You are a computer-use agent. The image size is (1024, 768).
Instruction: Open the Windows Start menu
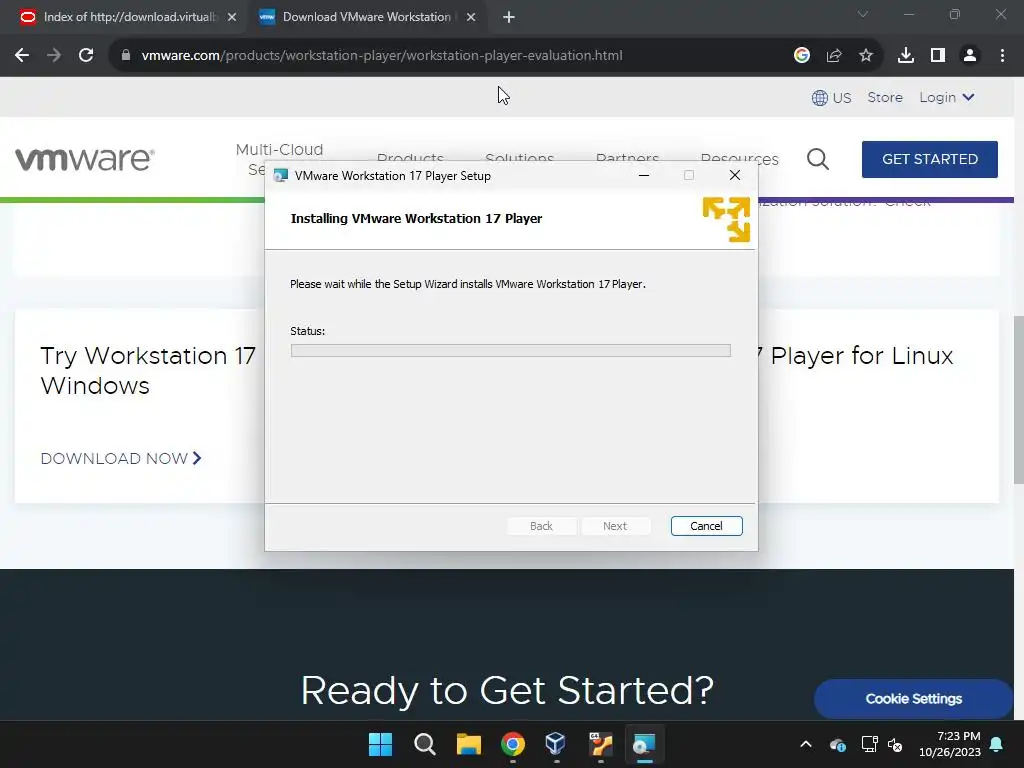pos(380,744)
